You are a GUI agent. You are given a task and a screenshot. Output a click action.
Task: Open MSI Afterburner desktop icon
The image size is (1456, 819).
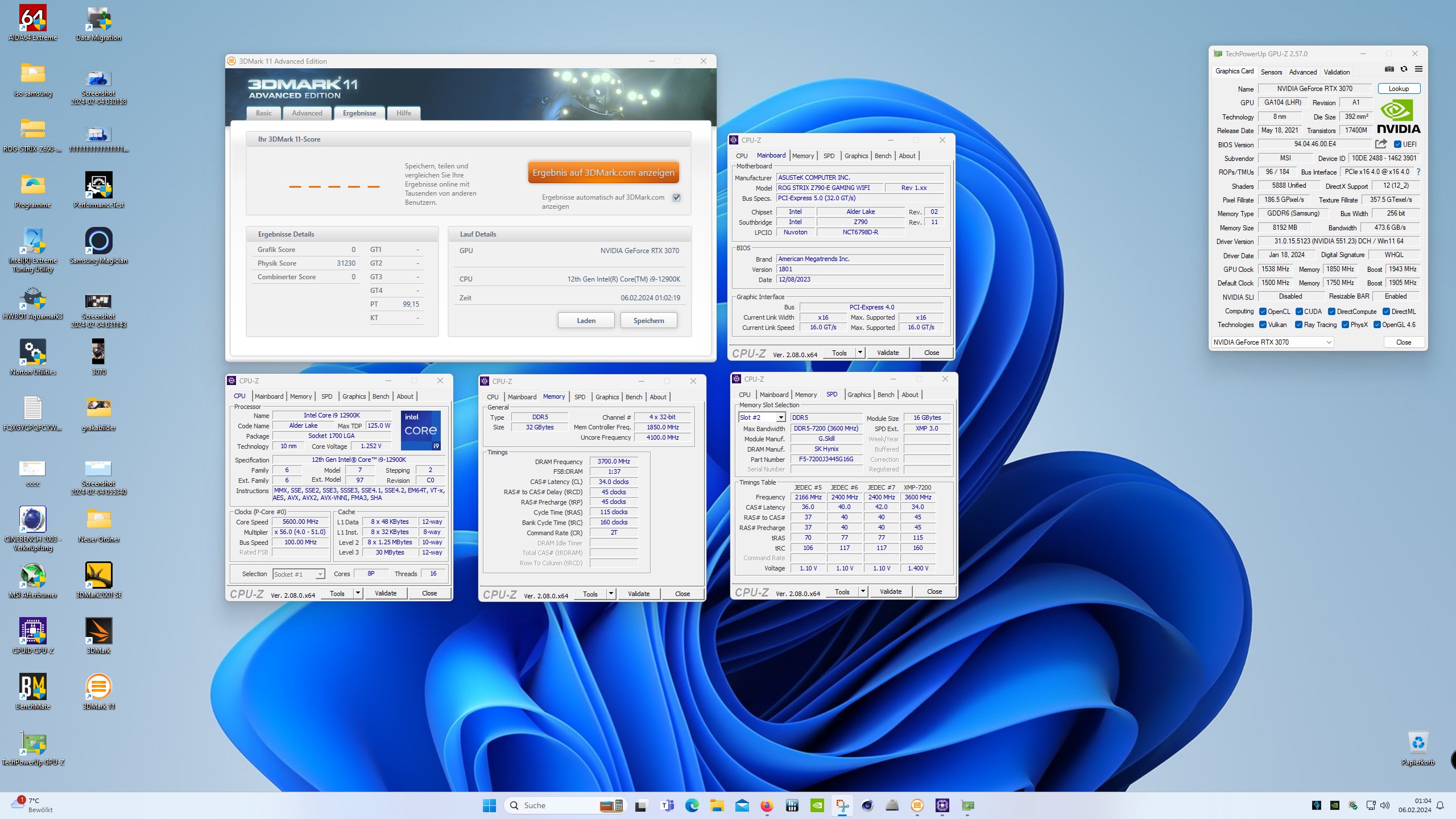click(x=33, y=580)
